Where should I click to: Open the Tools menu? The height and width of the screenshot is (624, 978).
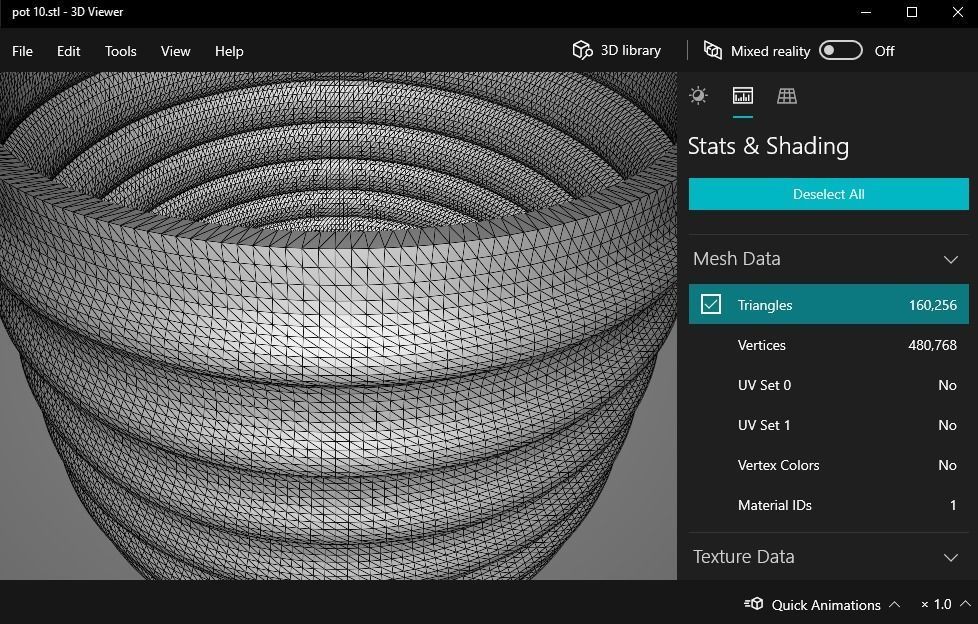pyautogui.click(x=120, y=51)
